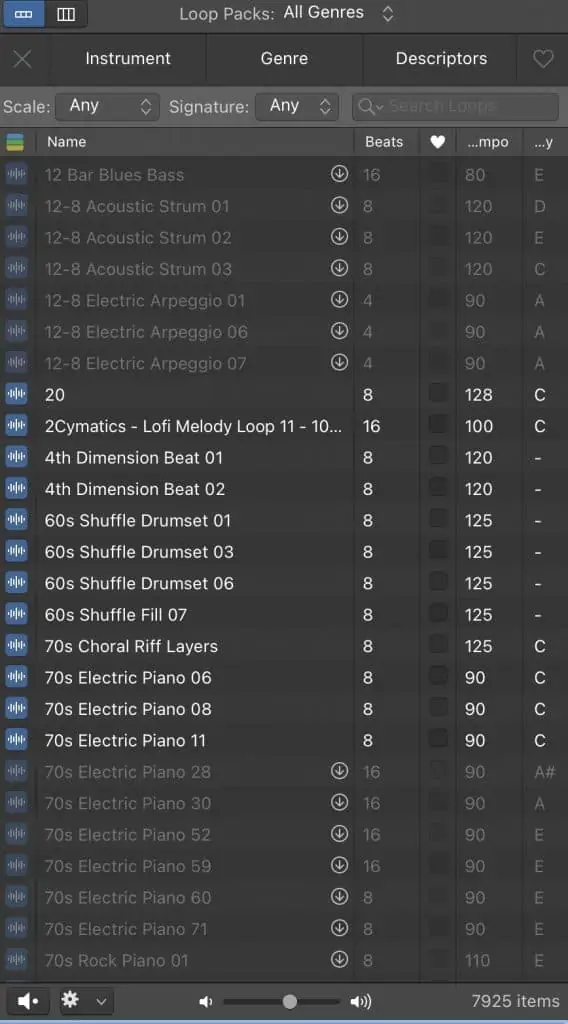Click speaker preview icon at bottom left
The width and height of the screenshot is (568, 1024).
tap(27, 1000)
